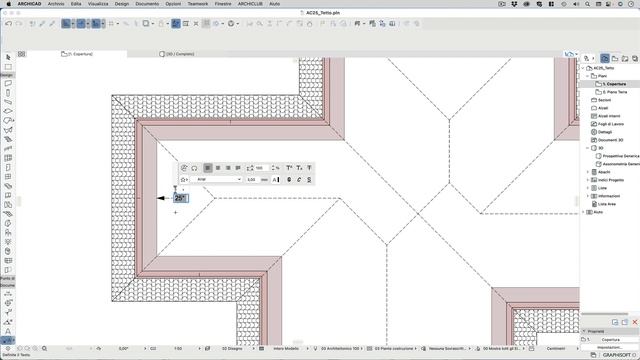The height and width of the screenshot is (360, 640).
Task: Expand the Liste item
Action: pos(588,188)
